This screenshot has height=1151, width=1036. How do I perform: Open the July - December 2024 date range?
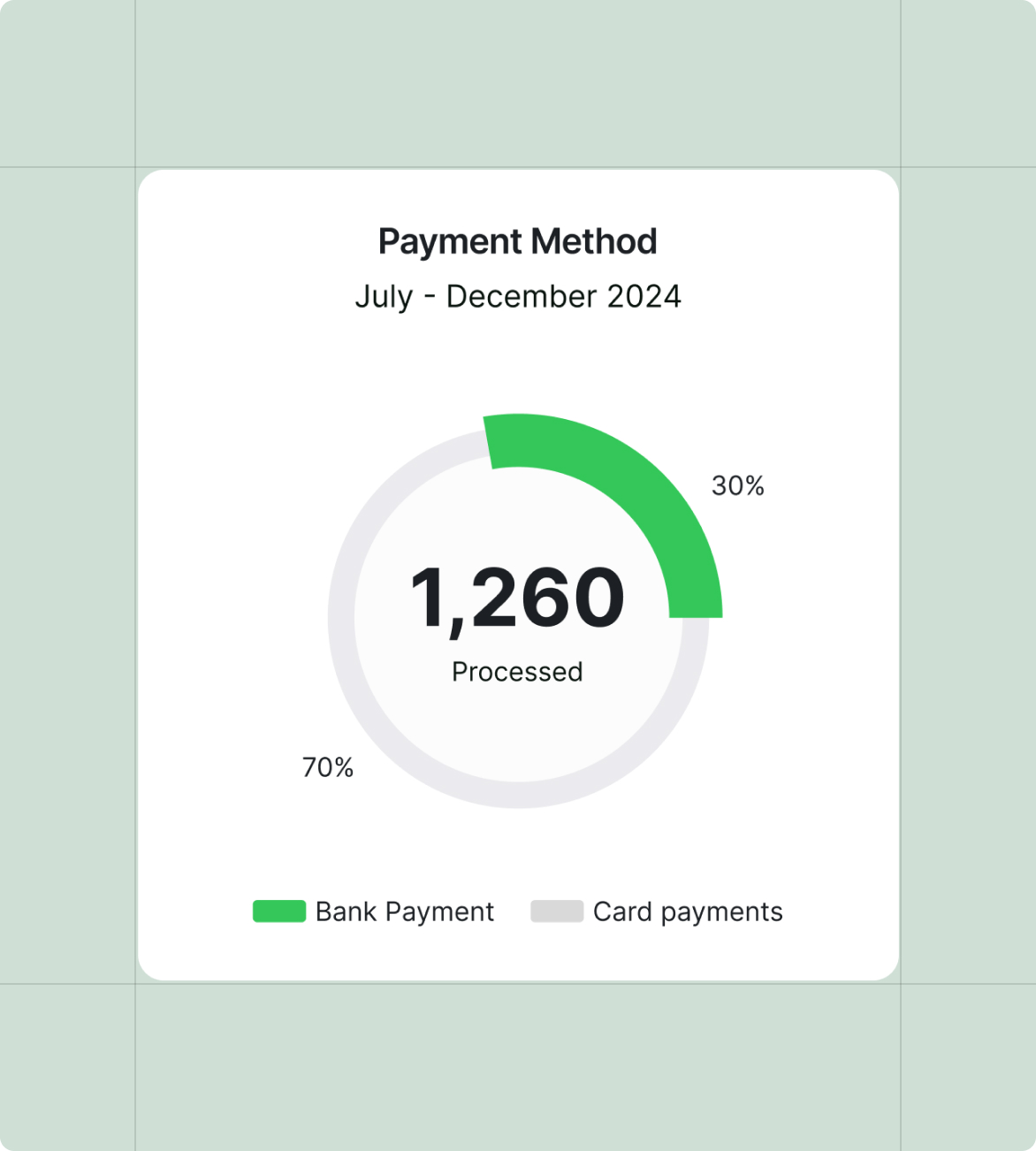[518, 297]
